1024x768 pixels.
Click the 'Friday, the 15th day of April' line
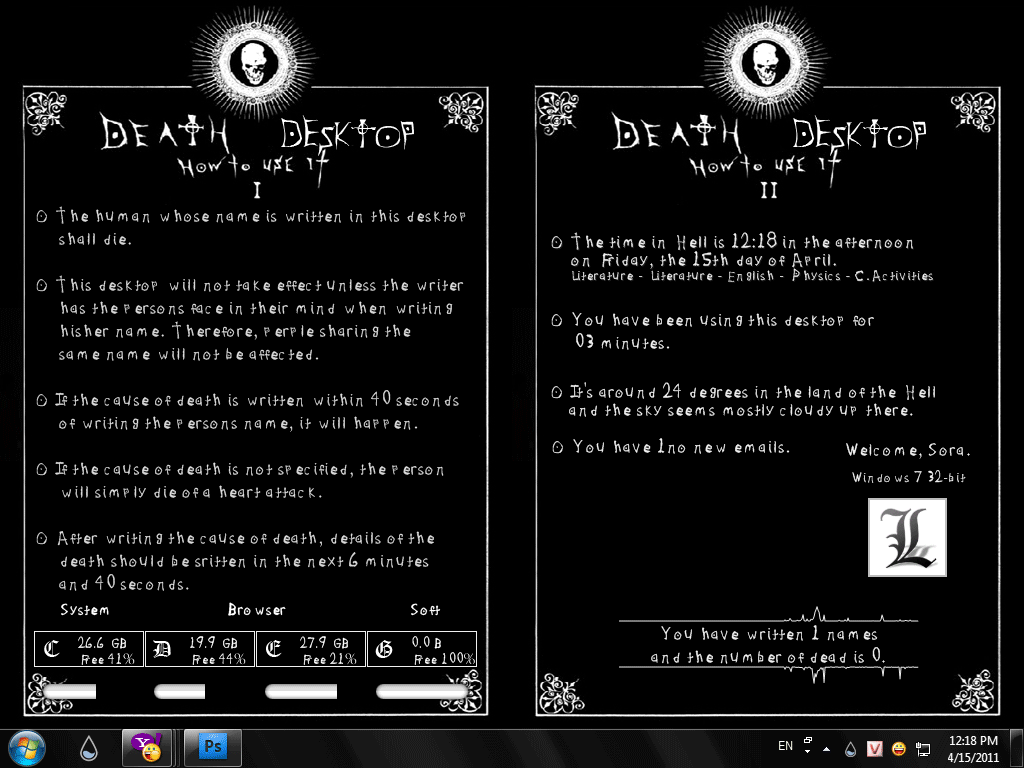703,260
